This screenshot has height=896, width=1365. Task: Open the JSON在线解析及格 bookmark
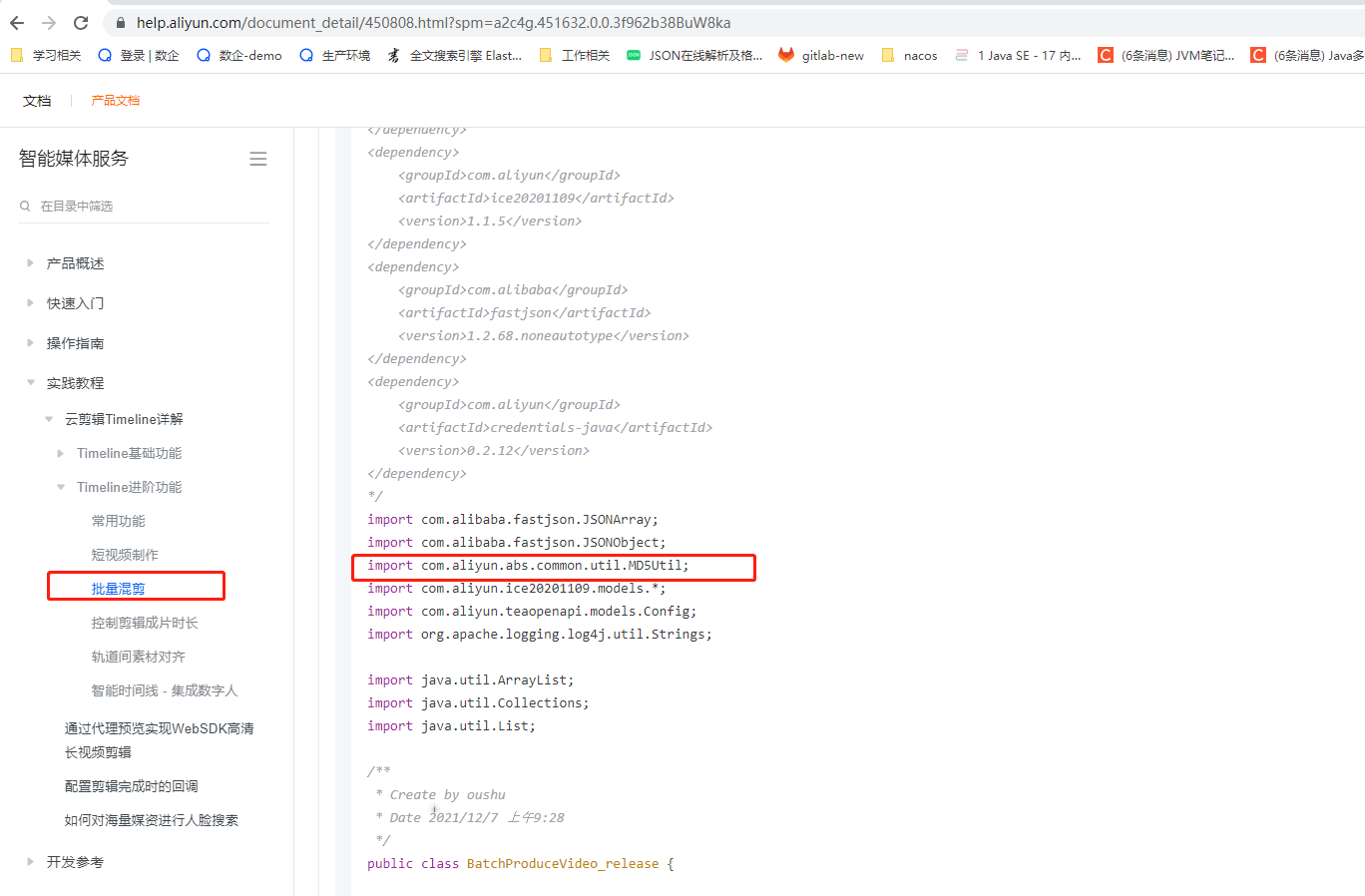694,55
